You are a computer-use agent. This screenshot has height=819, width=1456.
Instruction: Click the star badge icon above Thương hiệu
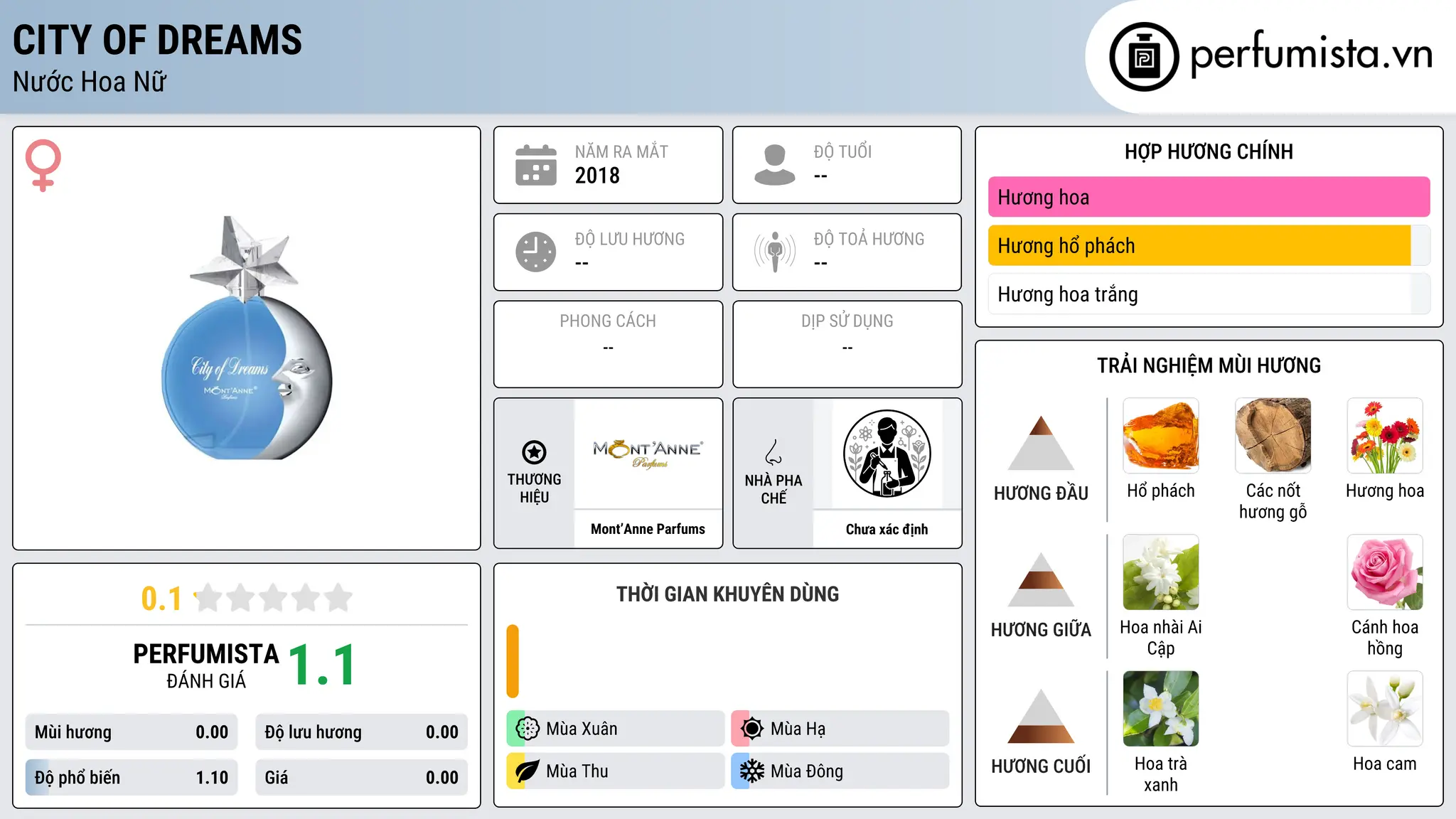pyautogui.click(x=534, y=452)
